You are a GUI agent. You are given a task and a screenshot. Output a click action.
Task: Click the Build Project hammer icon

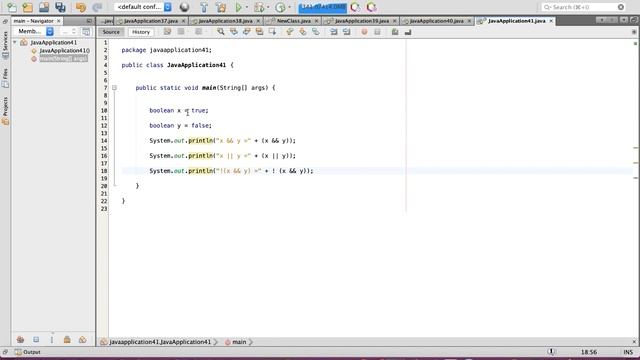tap(204, 7)
